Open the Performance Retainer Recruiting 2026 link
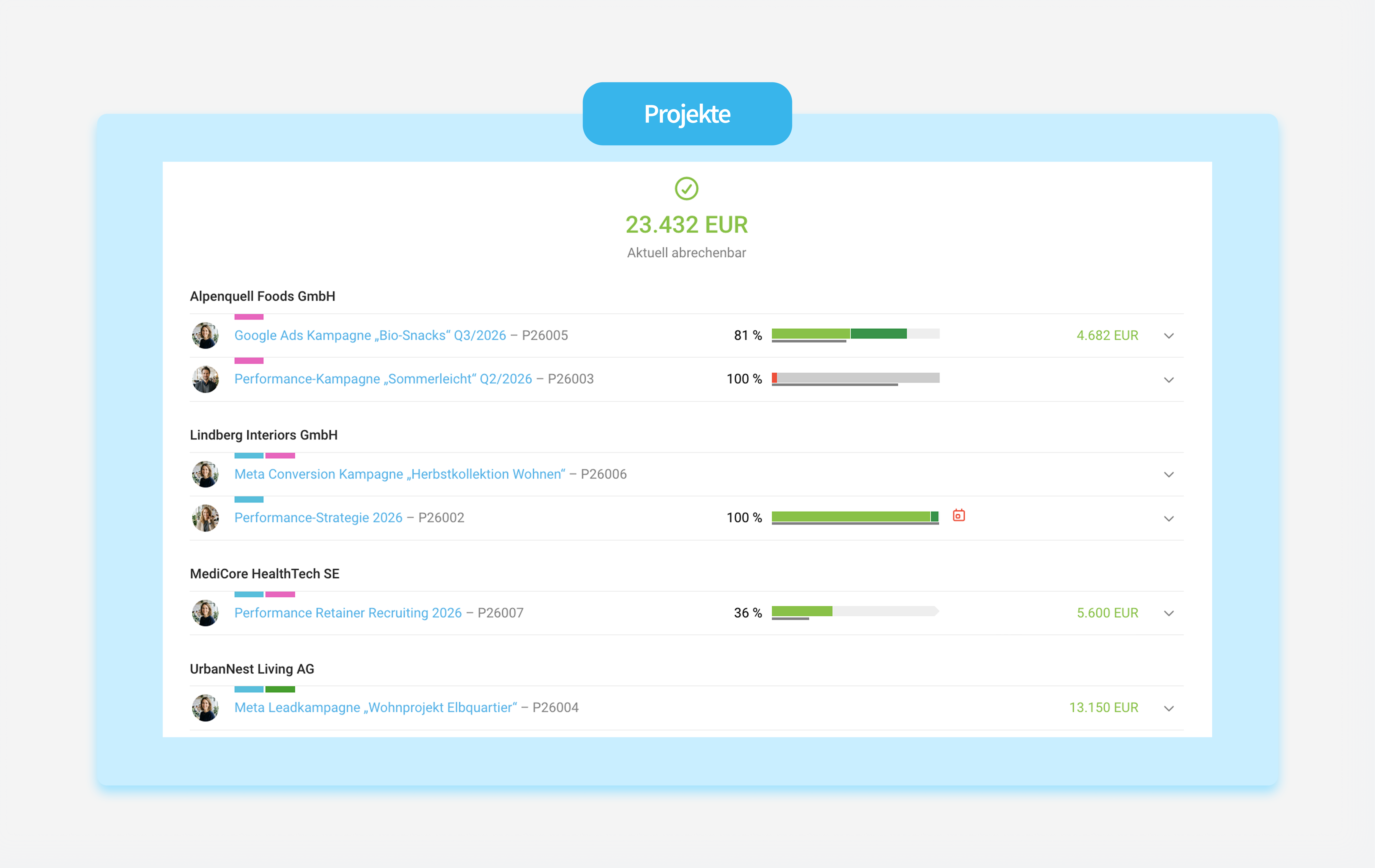The image size is (1375, 868). coord(348,613)
